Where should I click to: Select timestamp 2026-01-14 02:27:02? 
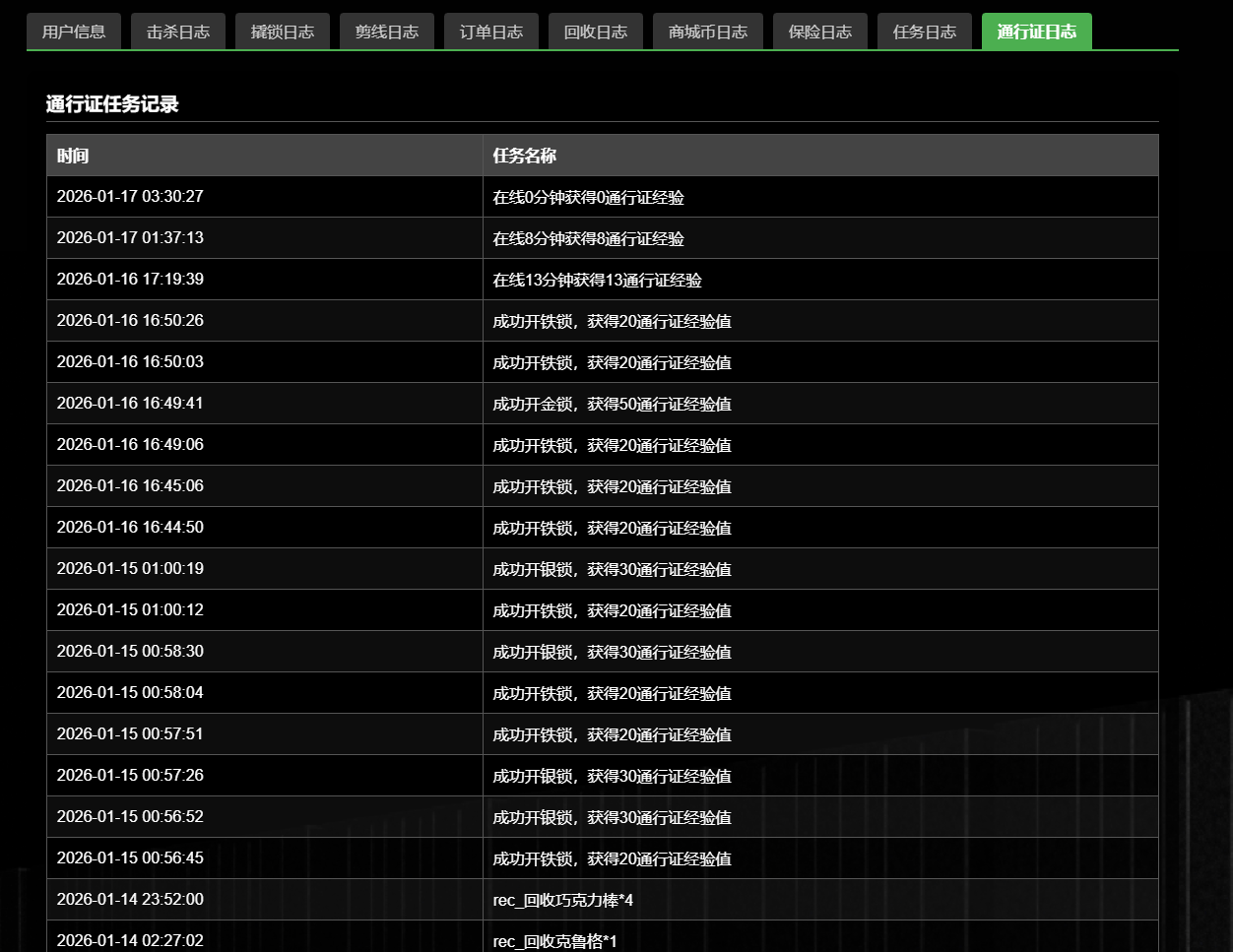pos(130,940)
